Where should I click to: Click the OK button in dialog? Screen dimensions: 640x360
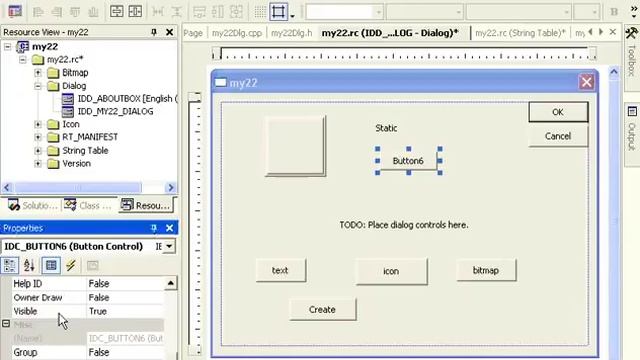pos(558,112)
